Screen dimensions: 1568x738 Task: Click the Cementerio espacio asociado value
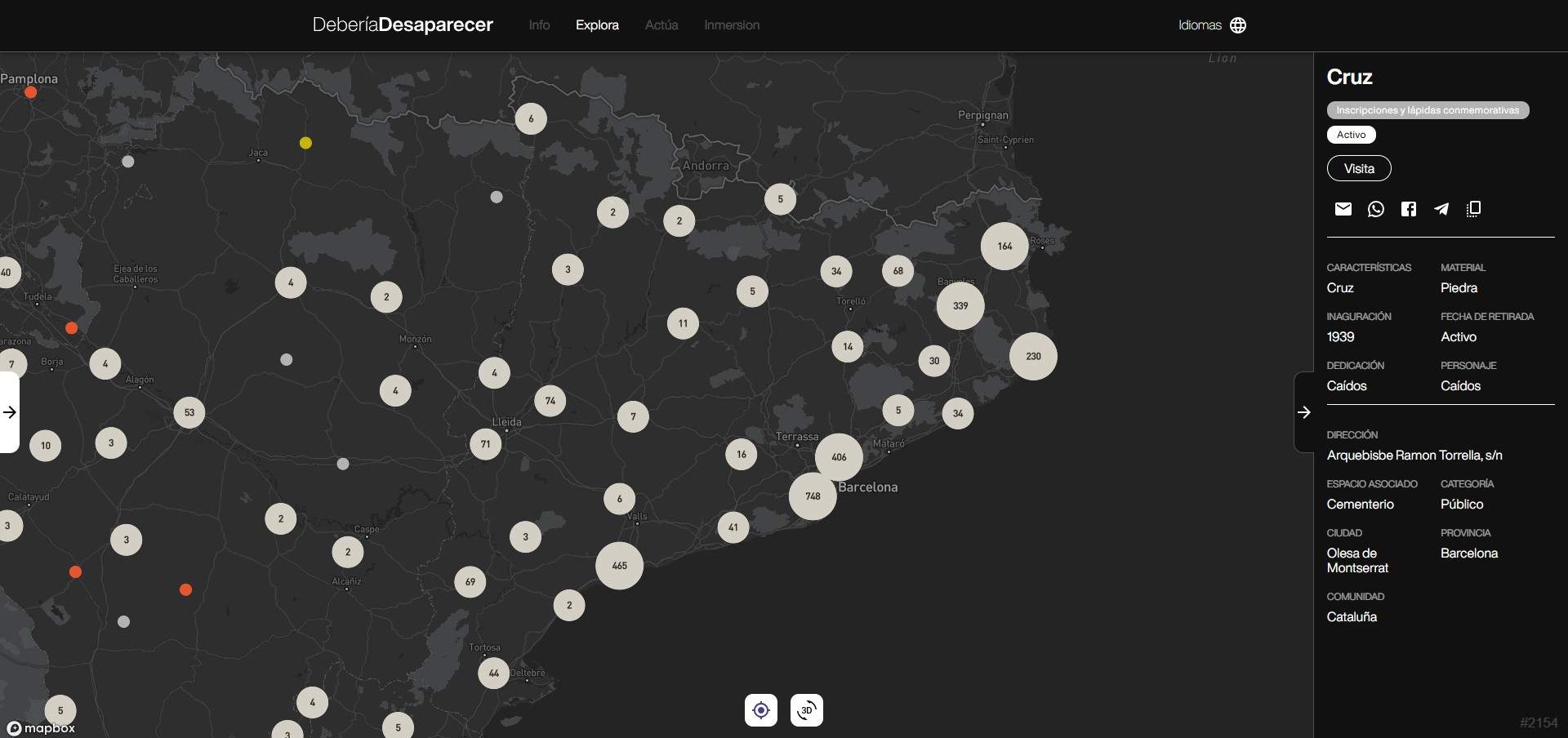pyautogui.click(x=1360, y=505)
